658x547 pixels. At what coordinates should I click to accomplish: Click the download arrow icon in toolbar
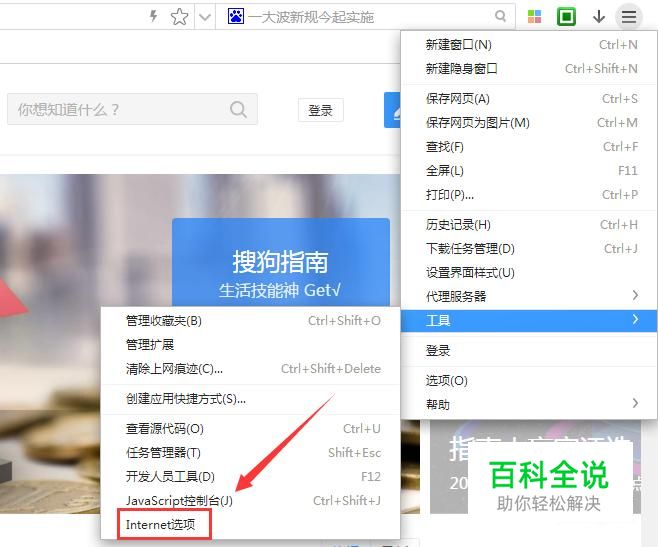(599, 17)
